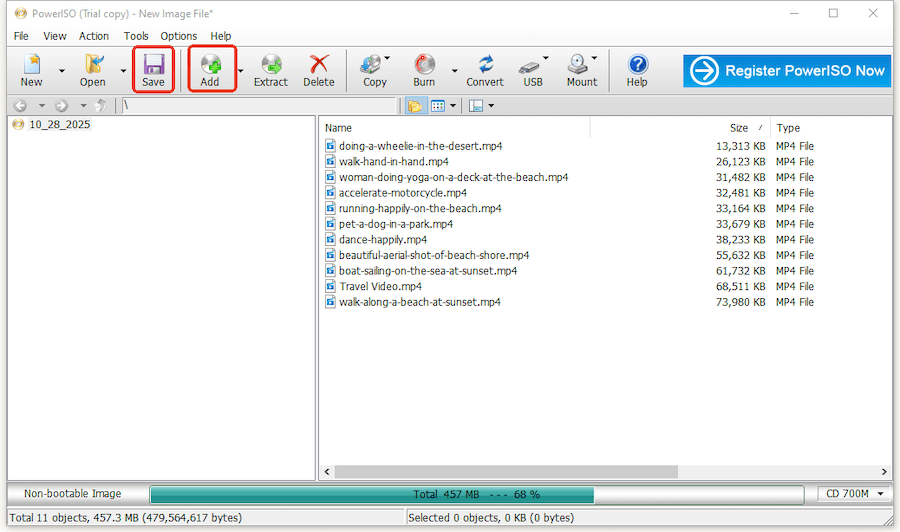
Task: Click the Forward navigation arrow
Action: pyautogui.click(x=61, y=106)
